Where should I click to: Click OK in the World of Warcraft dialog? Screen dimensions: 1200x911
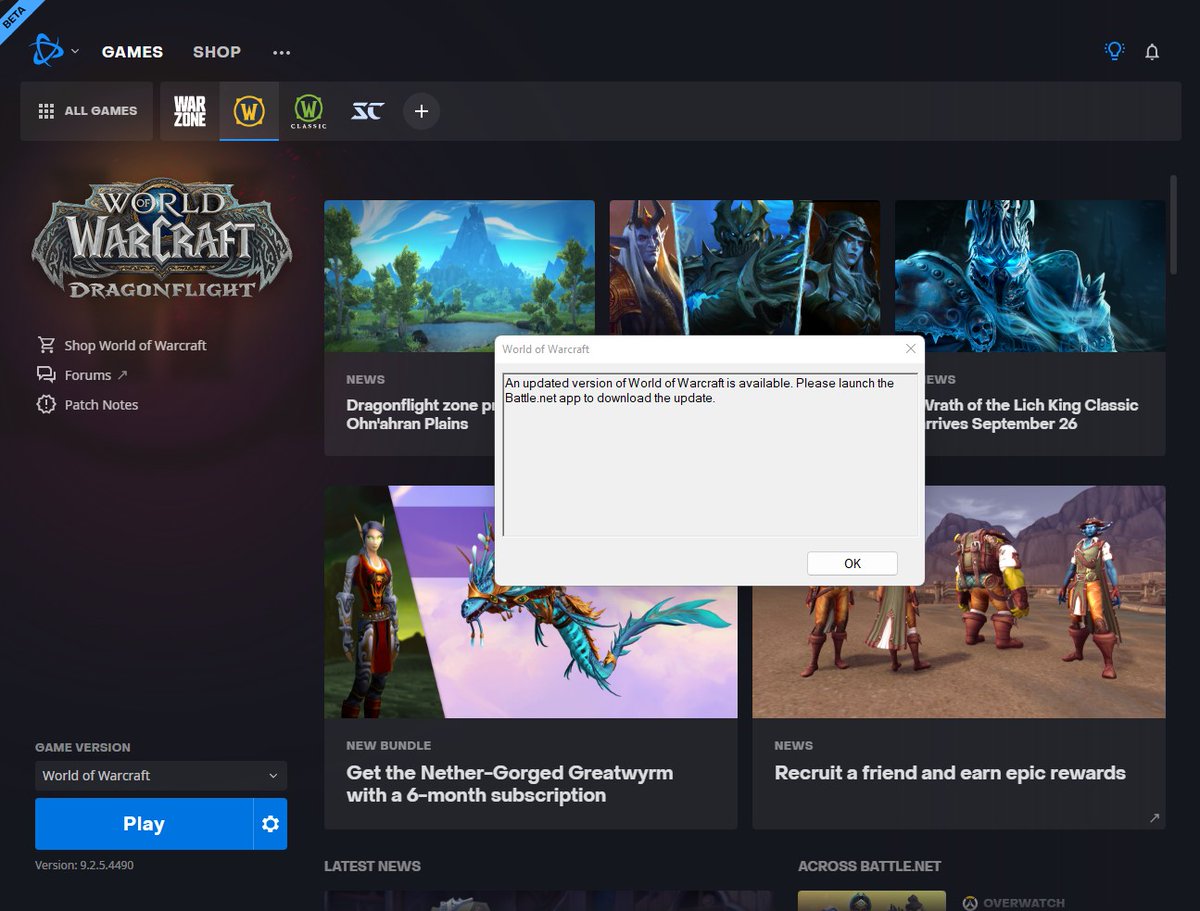(x=852, y=563)
